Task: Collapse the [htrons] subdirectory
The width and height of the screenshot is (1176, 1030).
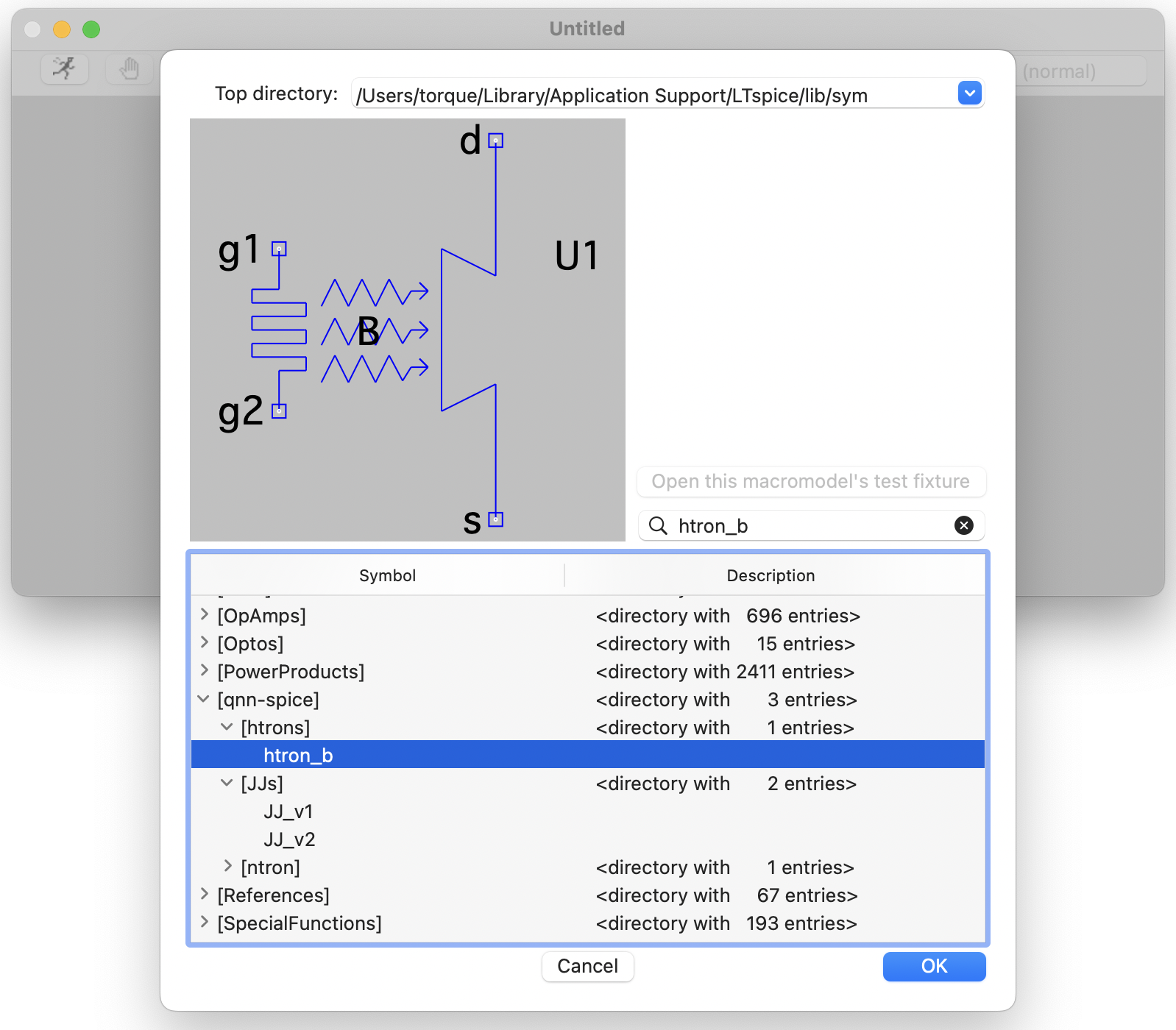Action: [x=227, y=727]
